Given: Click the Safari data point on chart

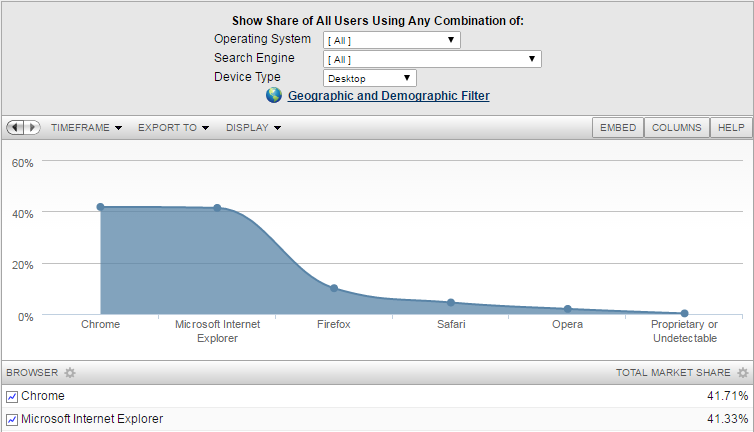Looking at the screenshot, I should 451,302.
